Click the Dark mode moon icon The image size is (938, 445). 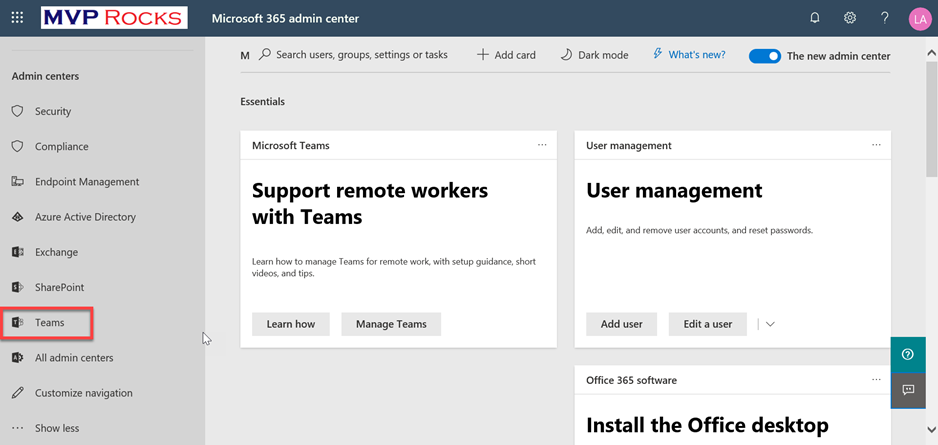[566, 55]
